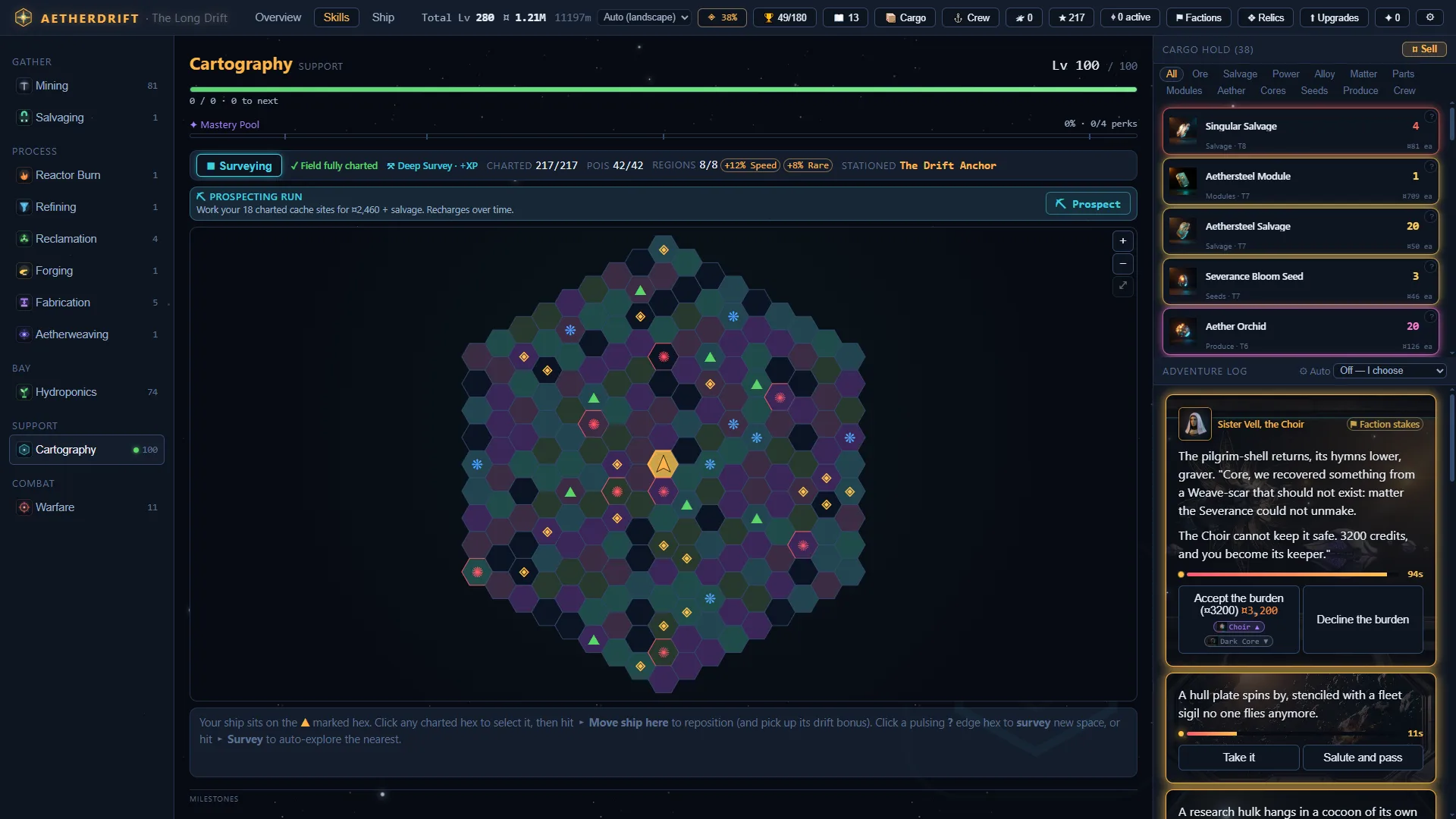Select the Cartography skill row

pyautogui.click(x=86, y=450)
